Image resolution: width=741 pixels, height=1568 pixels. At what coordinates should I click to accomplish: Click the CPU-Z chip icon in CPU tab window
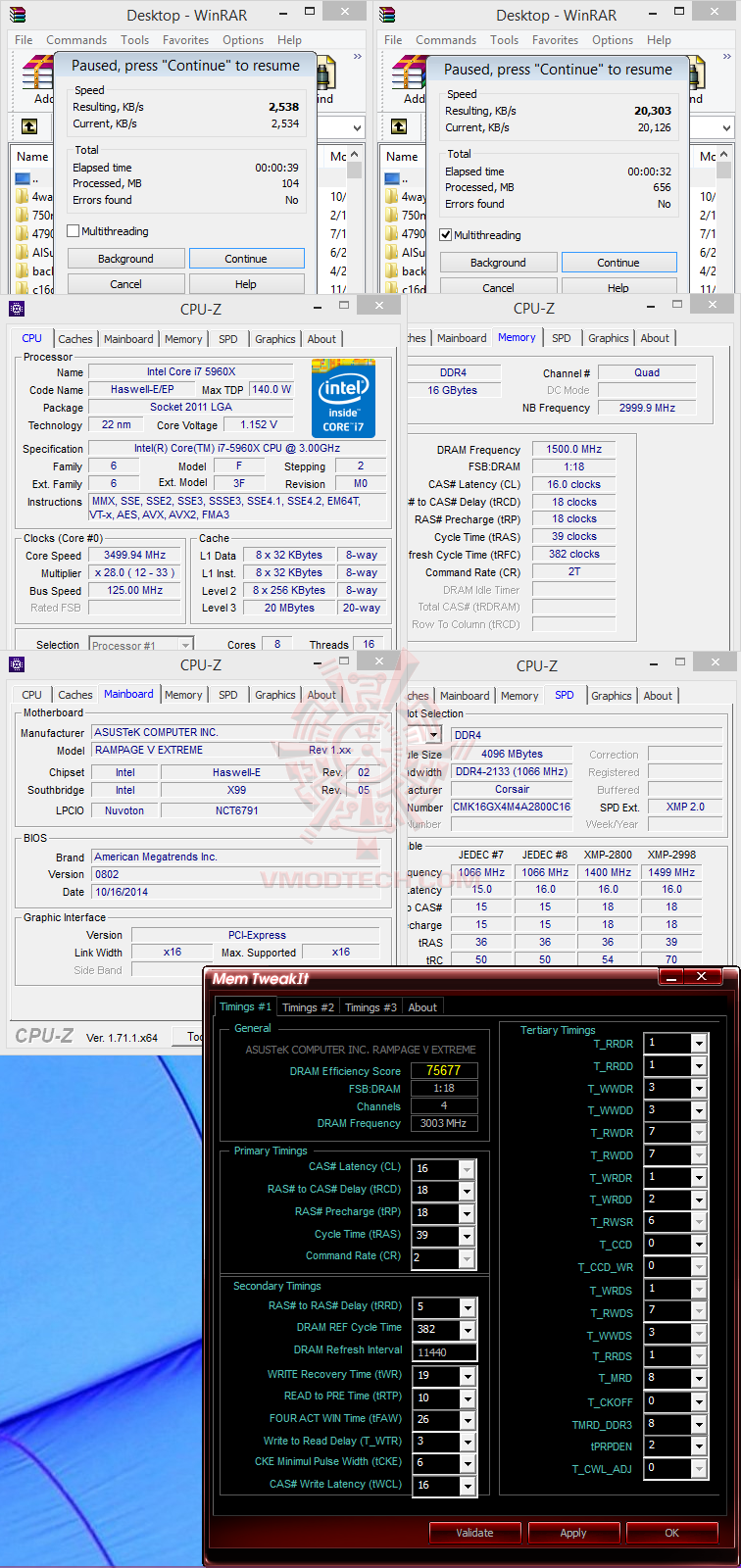click(x=17, y=309)
